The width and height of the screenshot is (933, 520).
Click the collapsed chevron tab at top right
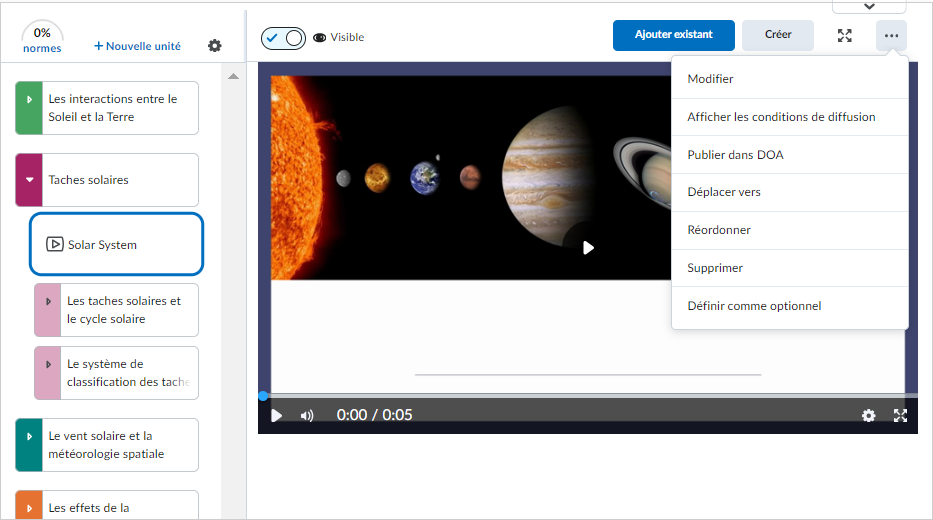pyautogui.click(x=869, y=7)
